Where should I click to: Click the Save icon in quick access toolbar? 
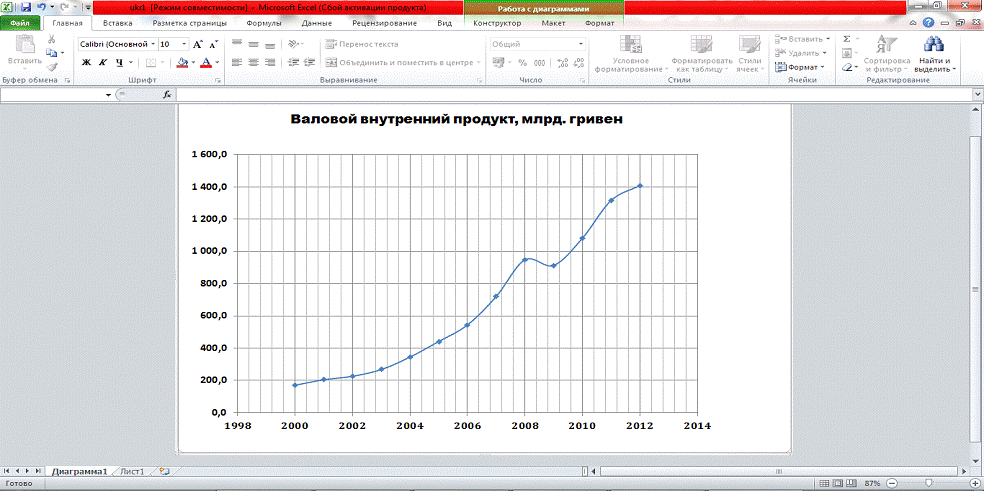26,6
